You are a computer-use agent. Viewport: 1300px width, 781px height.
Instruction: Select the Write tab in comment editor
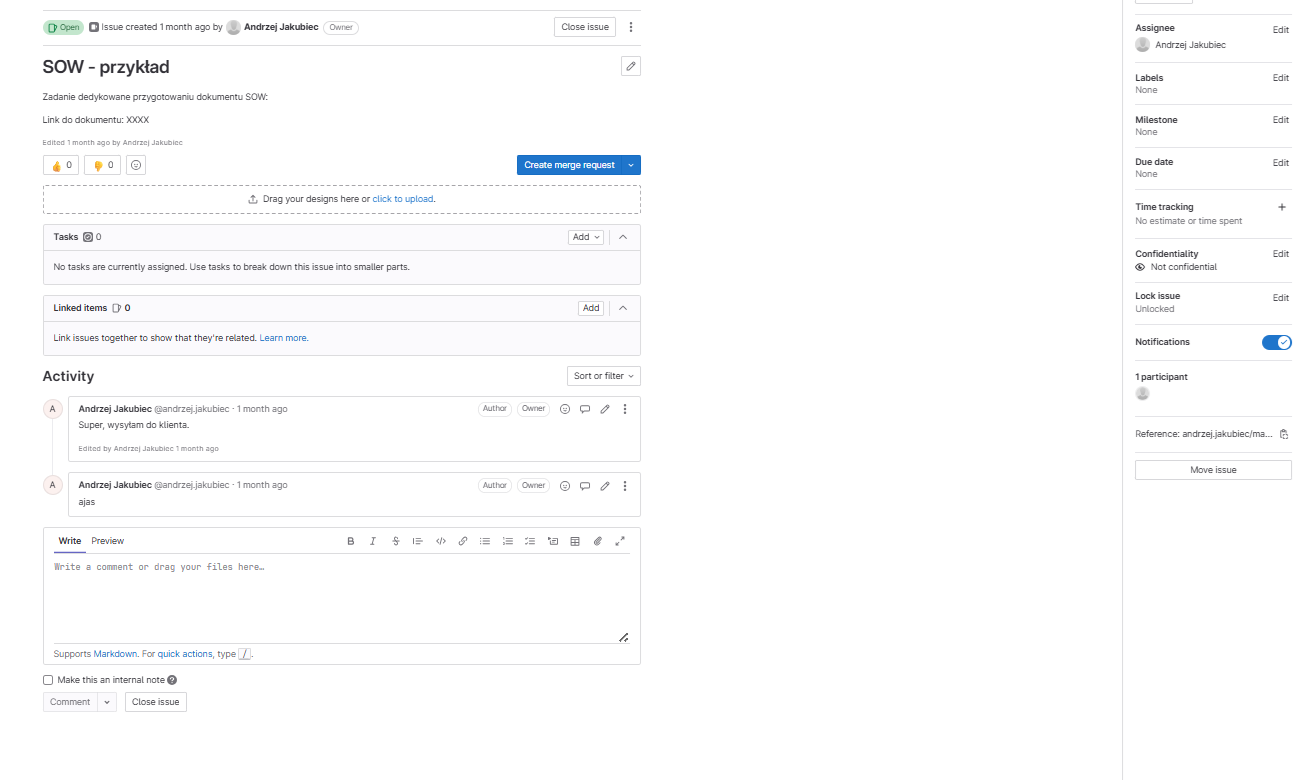coord(69,541)
